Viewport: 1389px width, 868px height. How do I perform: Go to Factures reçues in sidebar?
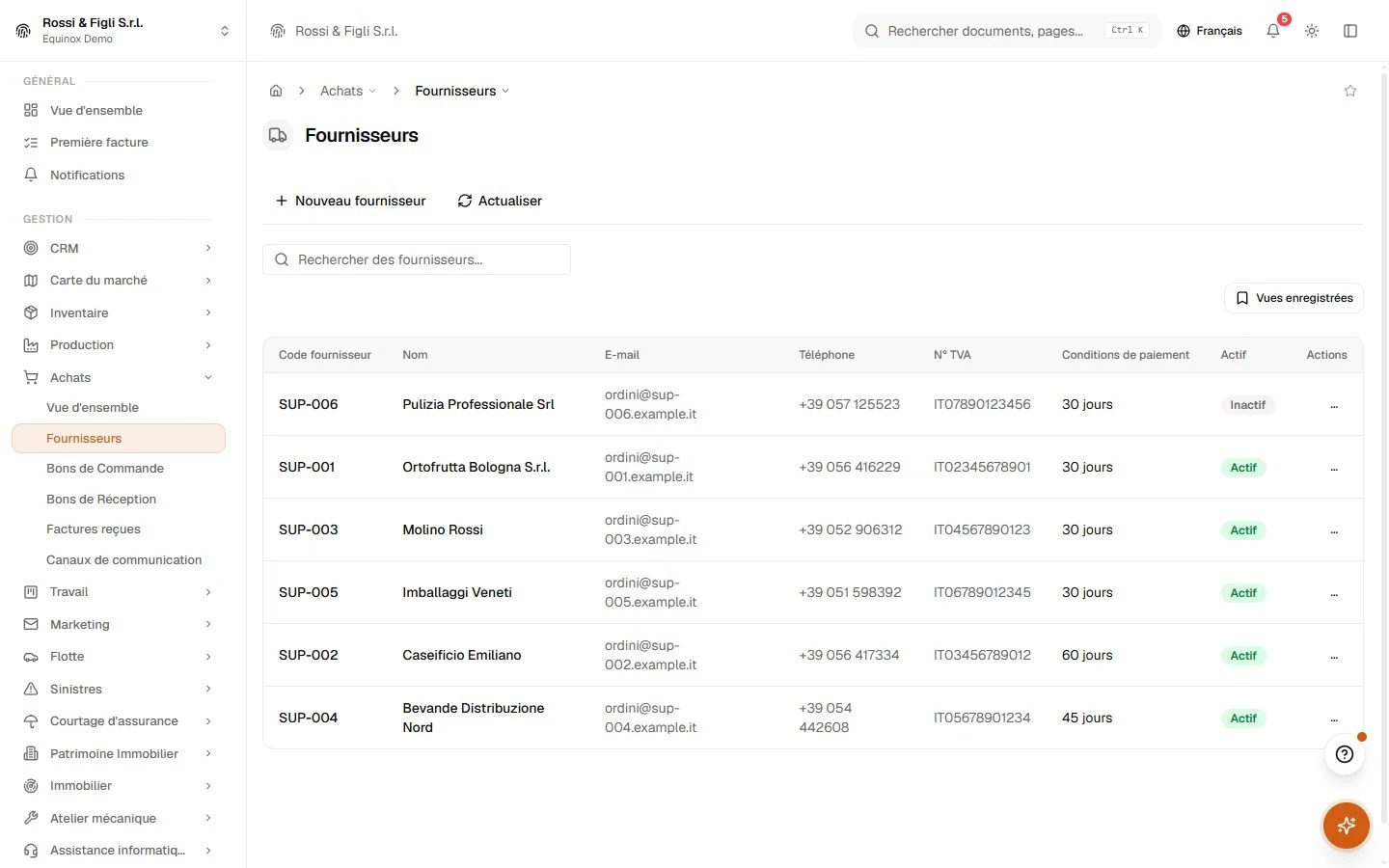click(x=94, y=529)
